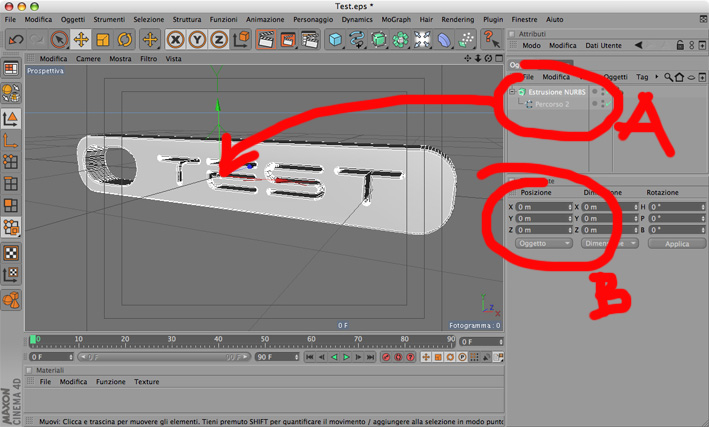The height and width of the screenshot is (427, 709).
Task: Toggle X axis lock
Action: 175,40
